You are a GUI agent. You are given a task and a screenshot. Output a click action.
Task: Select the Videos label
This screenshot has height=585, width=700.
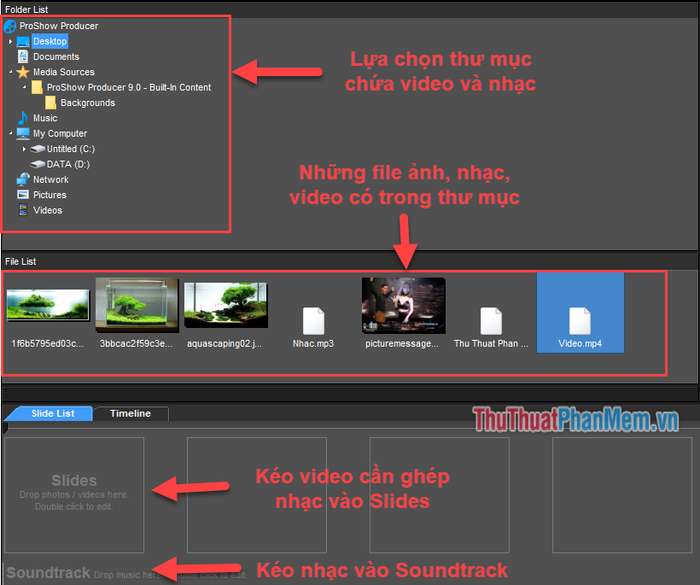[47, 210]
